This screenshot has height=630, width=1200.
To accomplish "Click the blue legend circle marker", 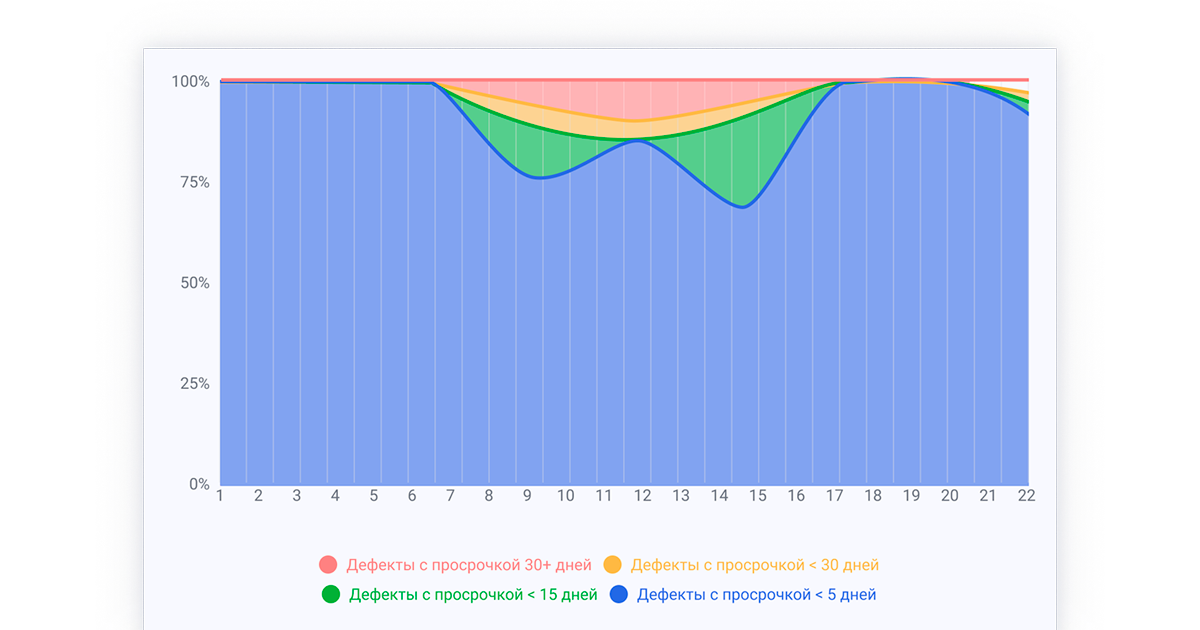I will point(619,594).
